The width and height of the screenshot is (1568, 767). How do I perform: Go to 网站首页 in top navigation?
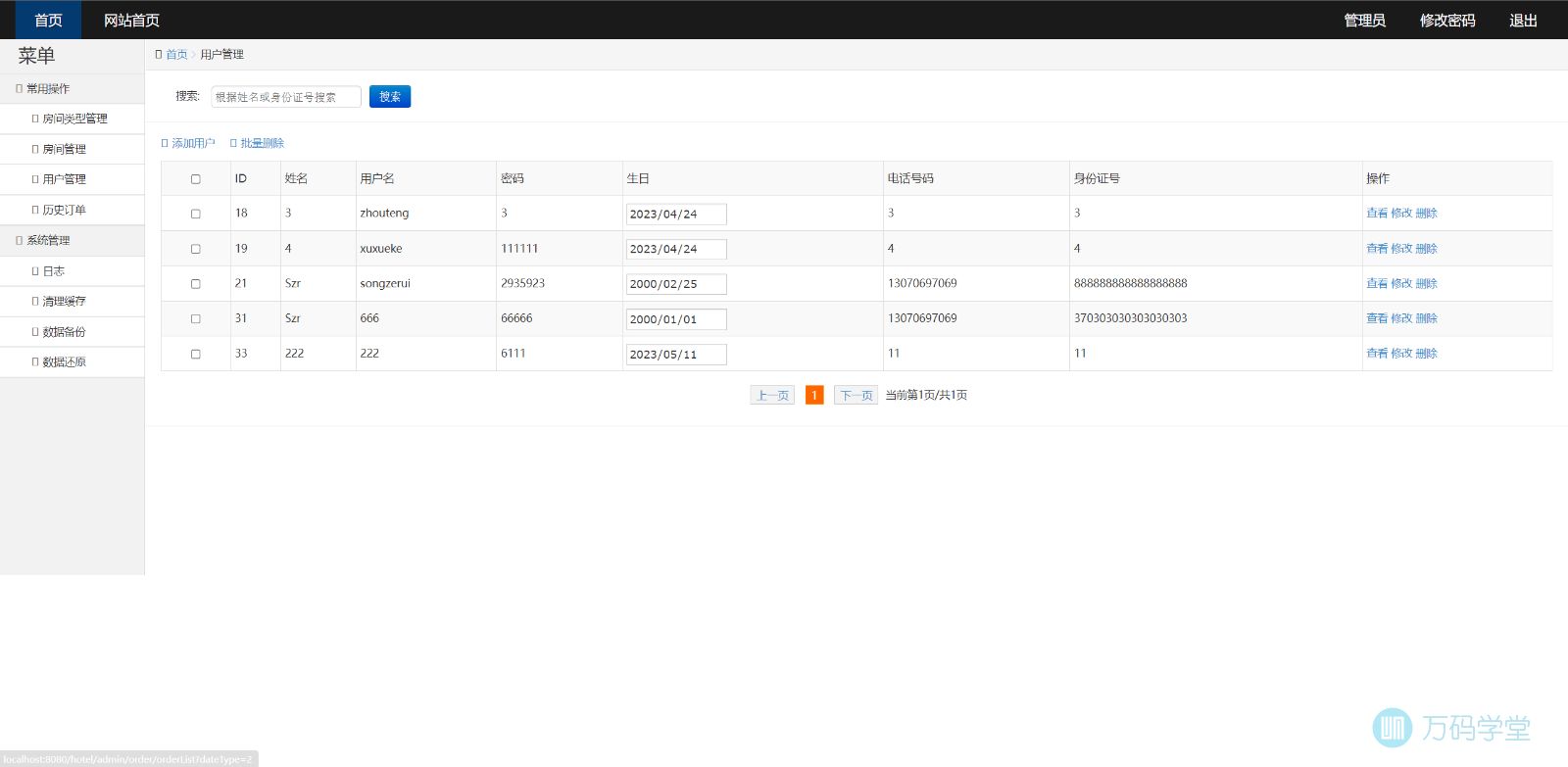[131, 20]
